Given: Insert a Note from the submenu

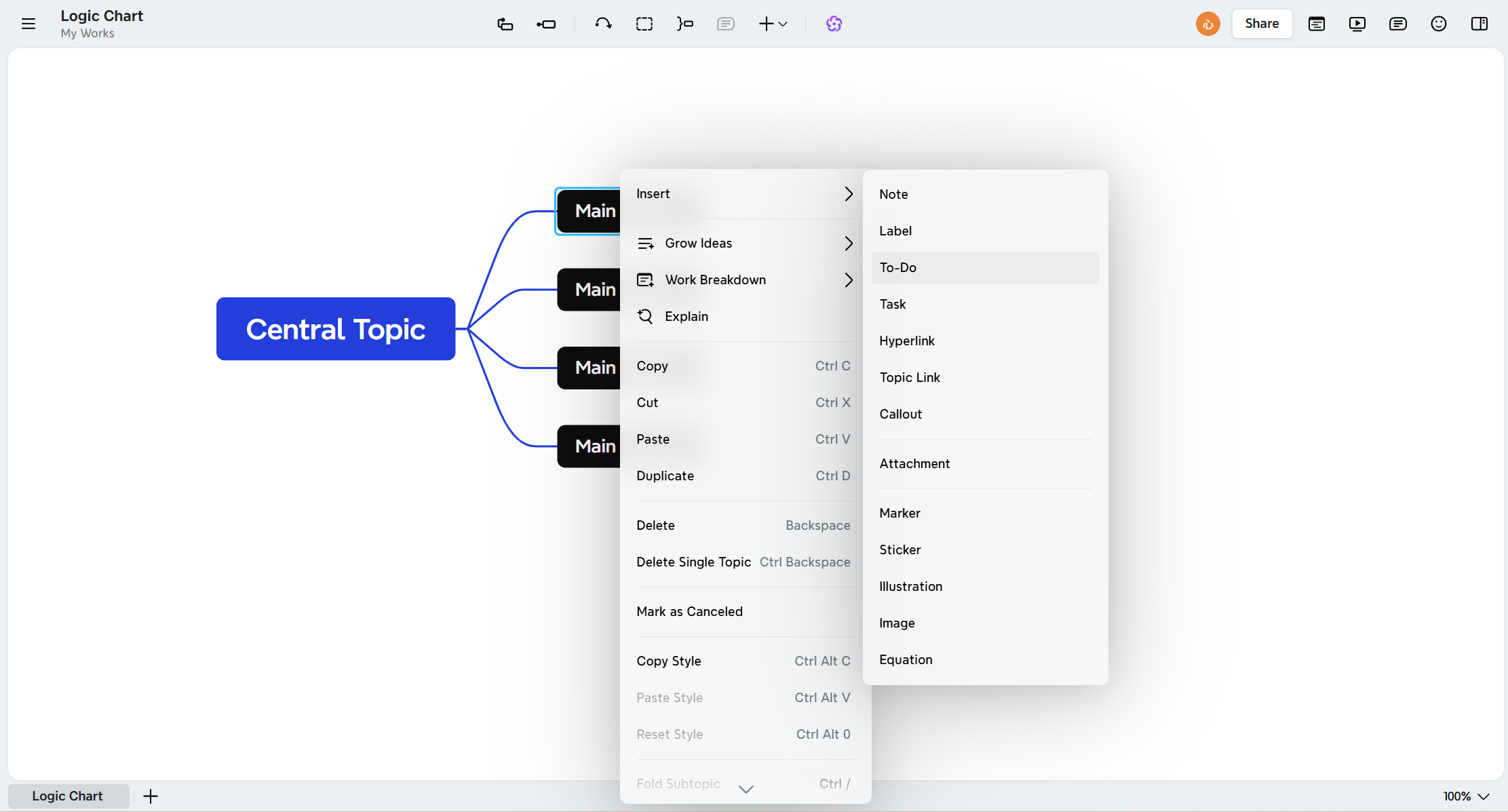Looking at the screenshot, I should (x=985, y=195).
